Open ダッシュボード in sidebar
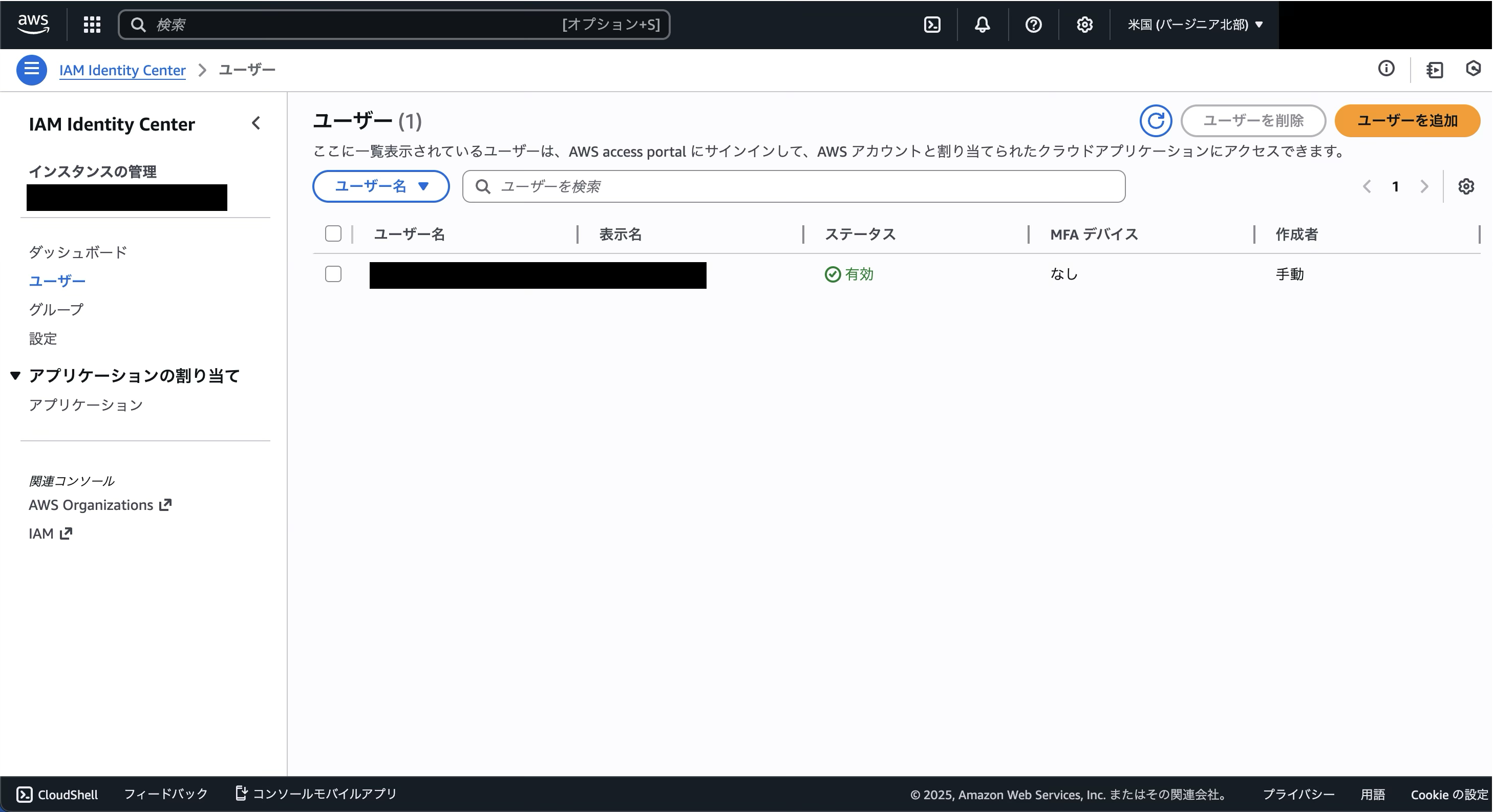This screenshot has height=812, width=1493. [78, 252]
